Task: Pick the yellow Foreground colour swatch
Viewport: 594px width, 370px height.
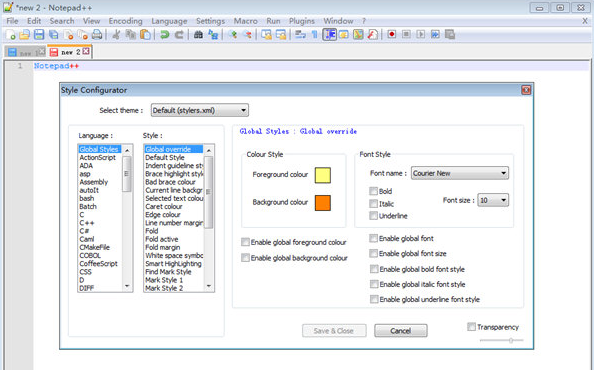Action: (323, 175)
